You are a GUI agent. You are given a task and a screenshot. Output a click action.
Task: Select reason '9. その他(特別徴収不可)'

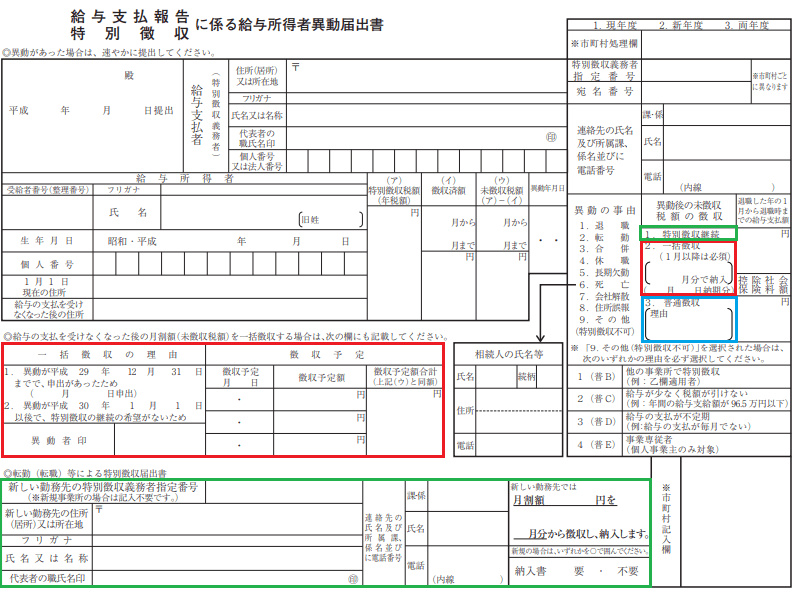[x=604, y=325]
